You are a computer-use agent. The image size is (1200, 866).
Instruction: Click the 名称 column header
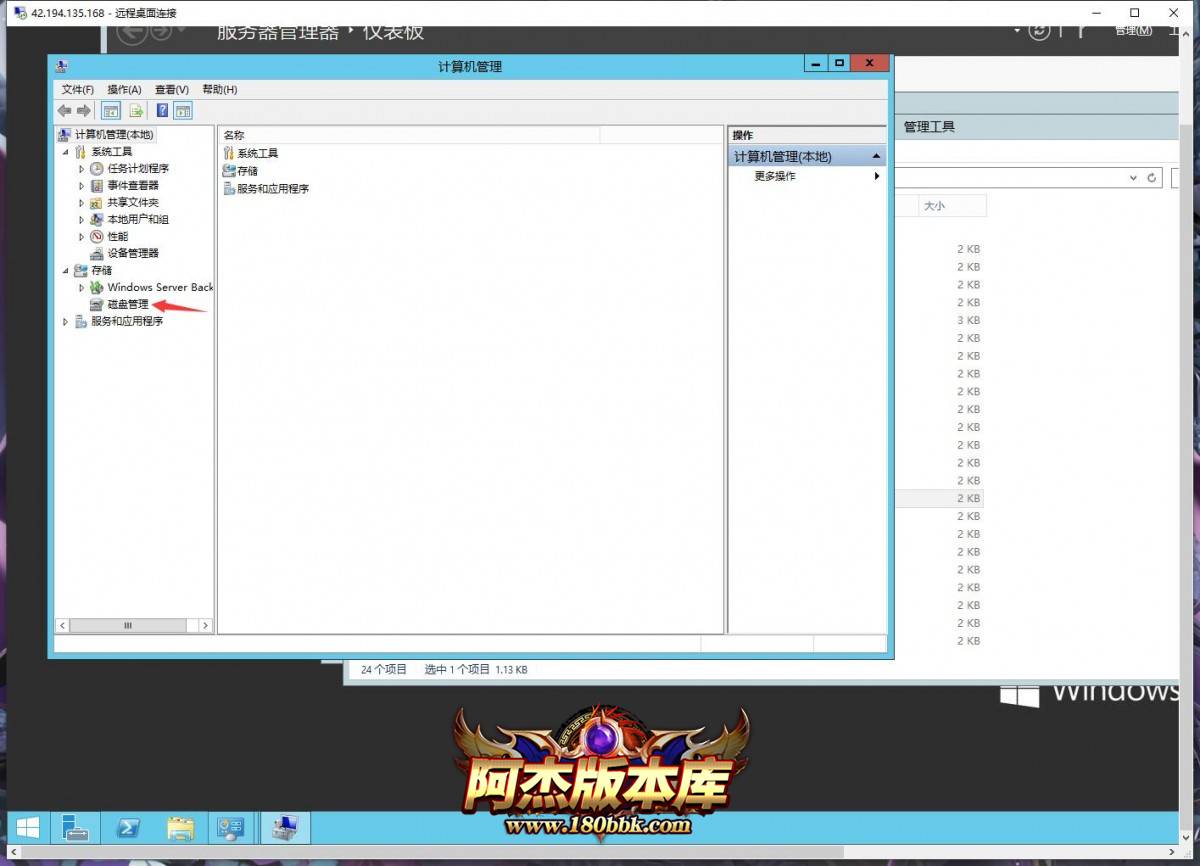(x=409, y=134)
